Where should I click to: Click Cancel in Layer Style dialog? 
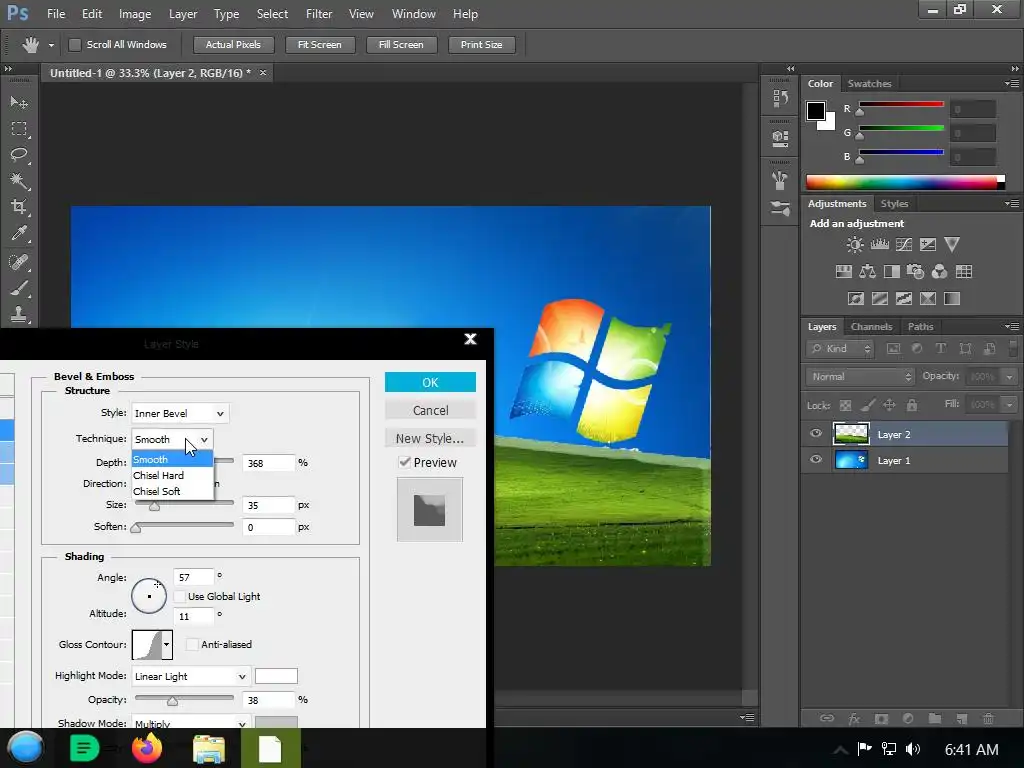coord(430,410)
